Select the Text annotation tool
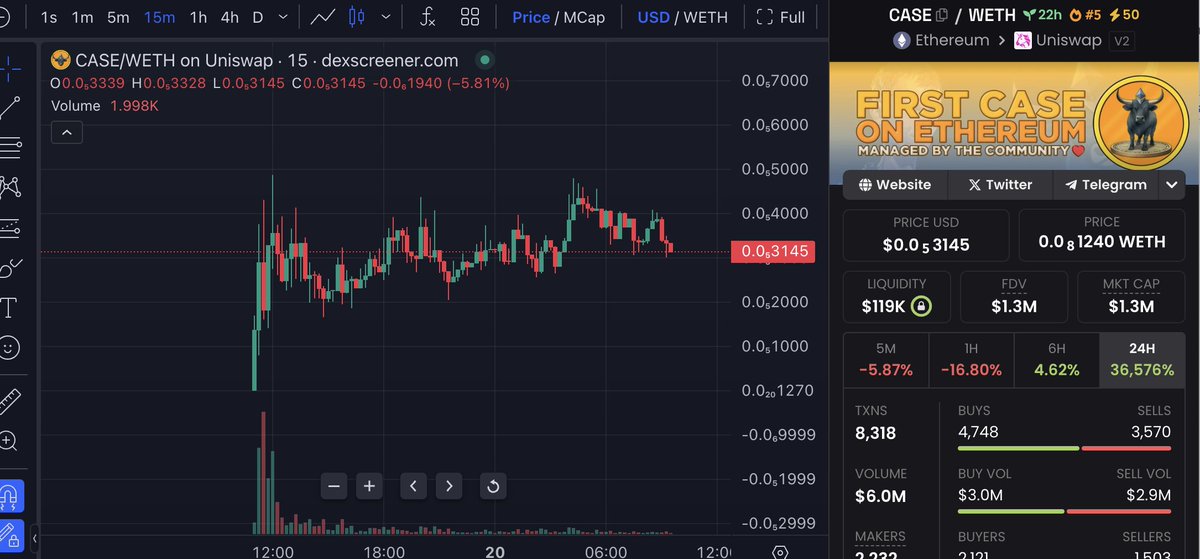Viewport: 1200px width, 559px height. (x=10, y=307)
